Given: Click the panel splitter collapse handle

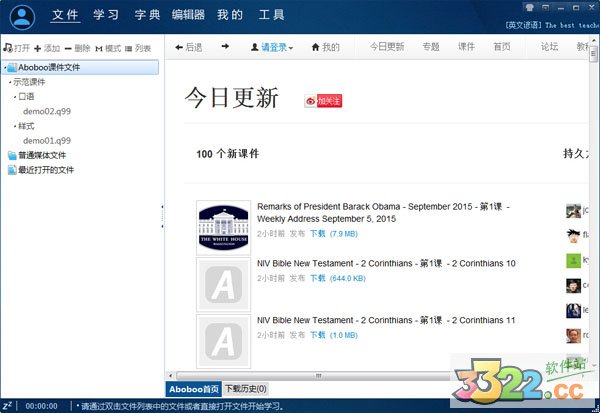Looking at the screenshot, I should (x=162, y=217).
